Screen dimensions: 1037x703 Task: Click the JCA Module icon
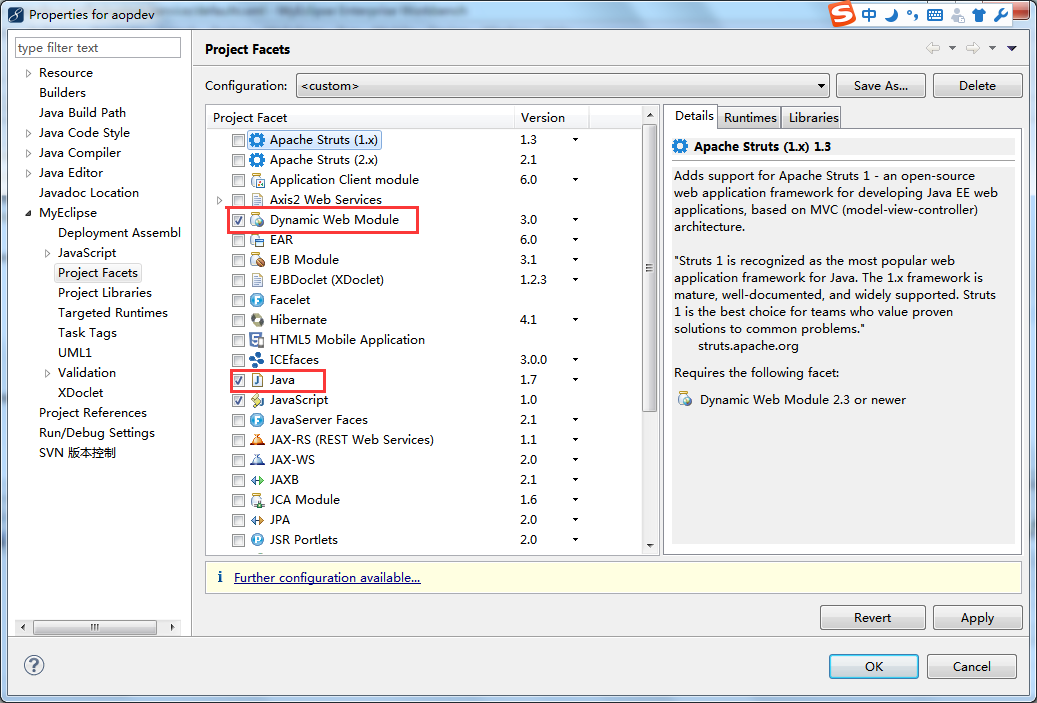tap(257, 500)
